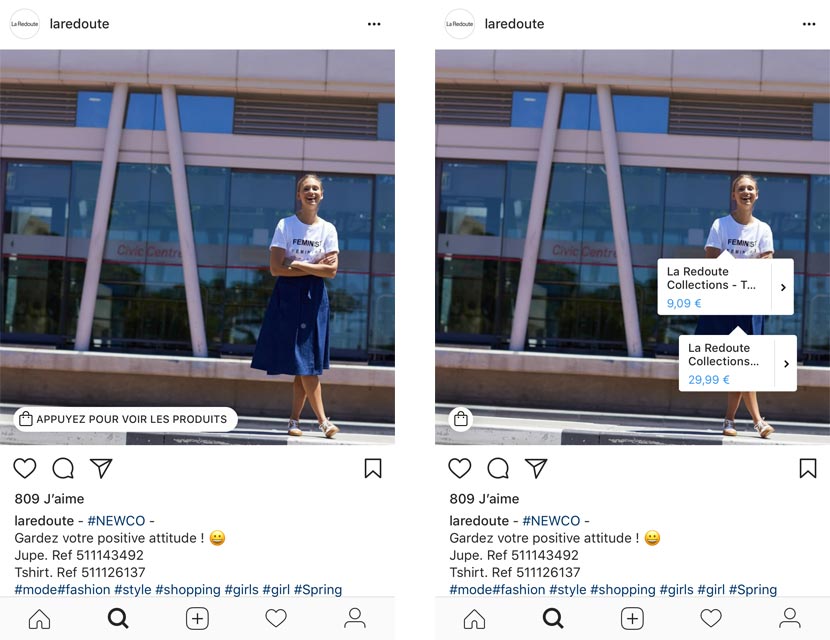Tap 'Appuyez pour voir les produits' button
The width and height of the screenshot is (830, 640).
click(x=125, y=419)
